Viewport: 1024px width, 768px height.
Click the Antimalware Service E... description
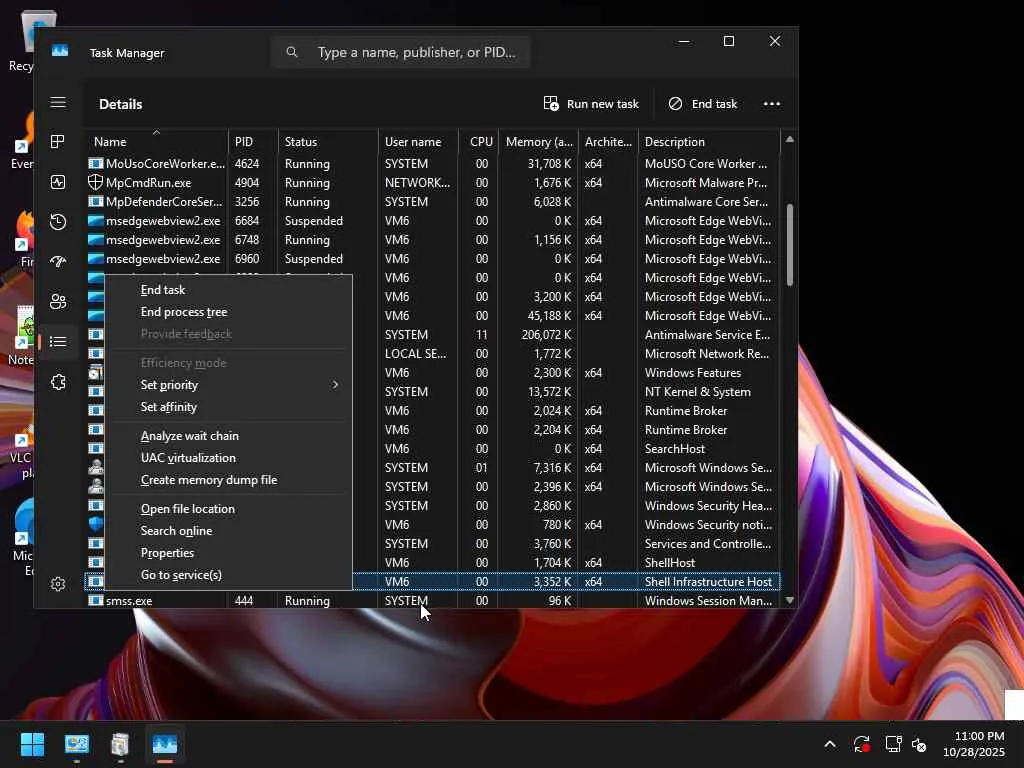pos(707,335)
